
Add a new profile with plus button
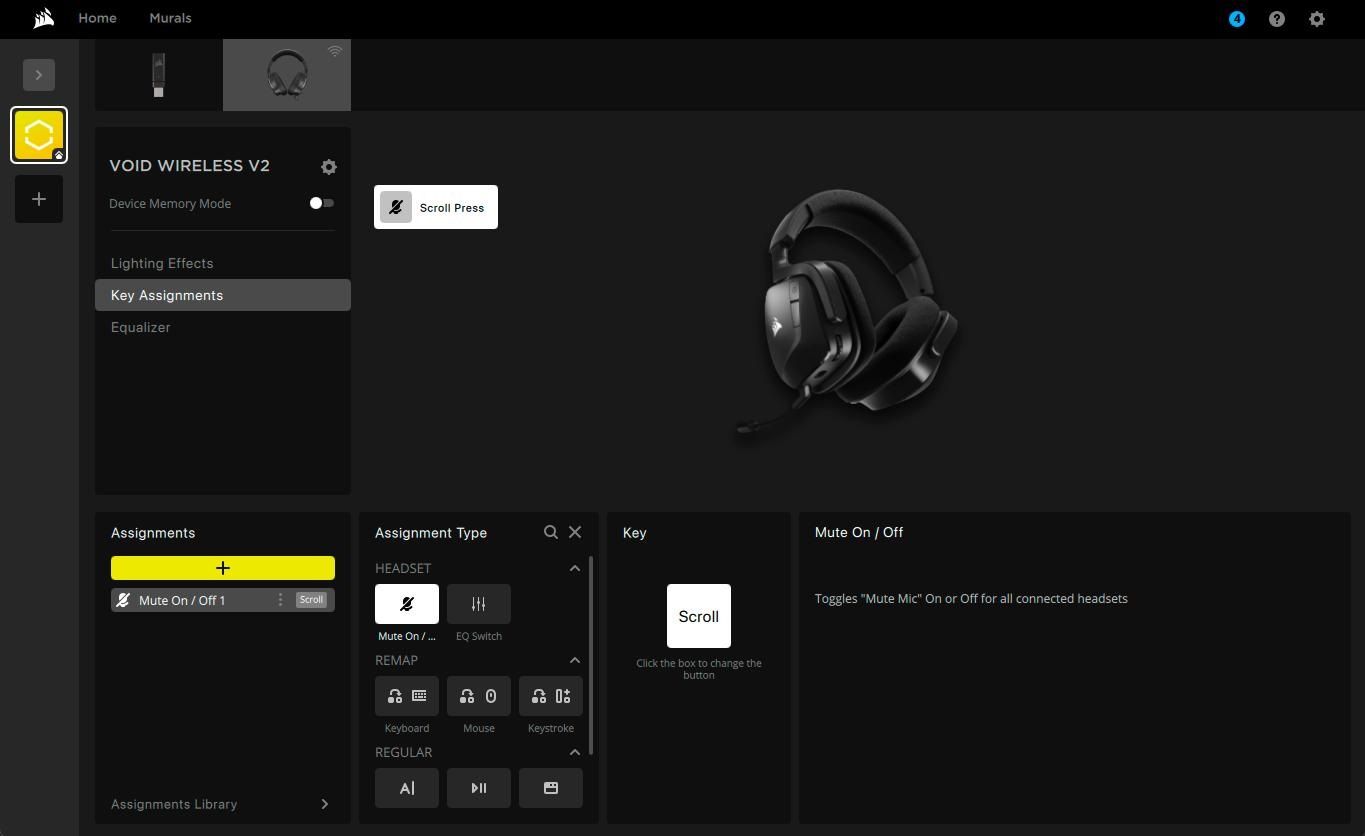(39, 199)
